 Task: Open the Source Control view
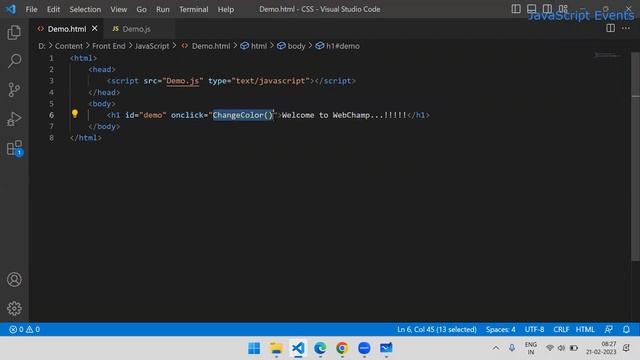coord(14,90)
